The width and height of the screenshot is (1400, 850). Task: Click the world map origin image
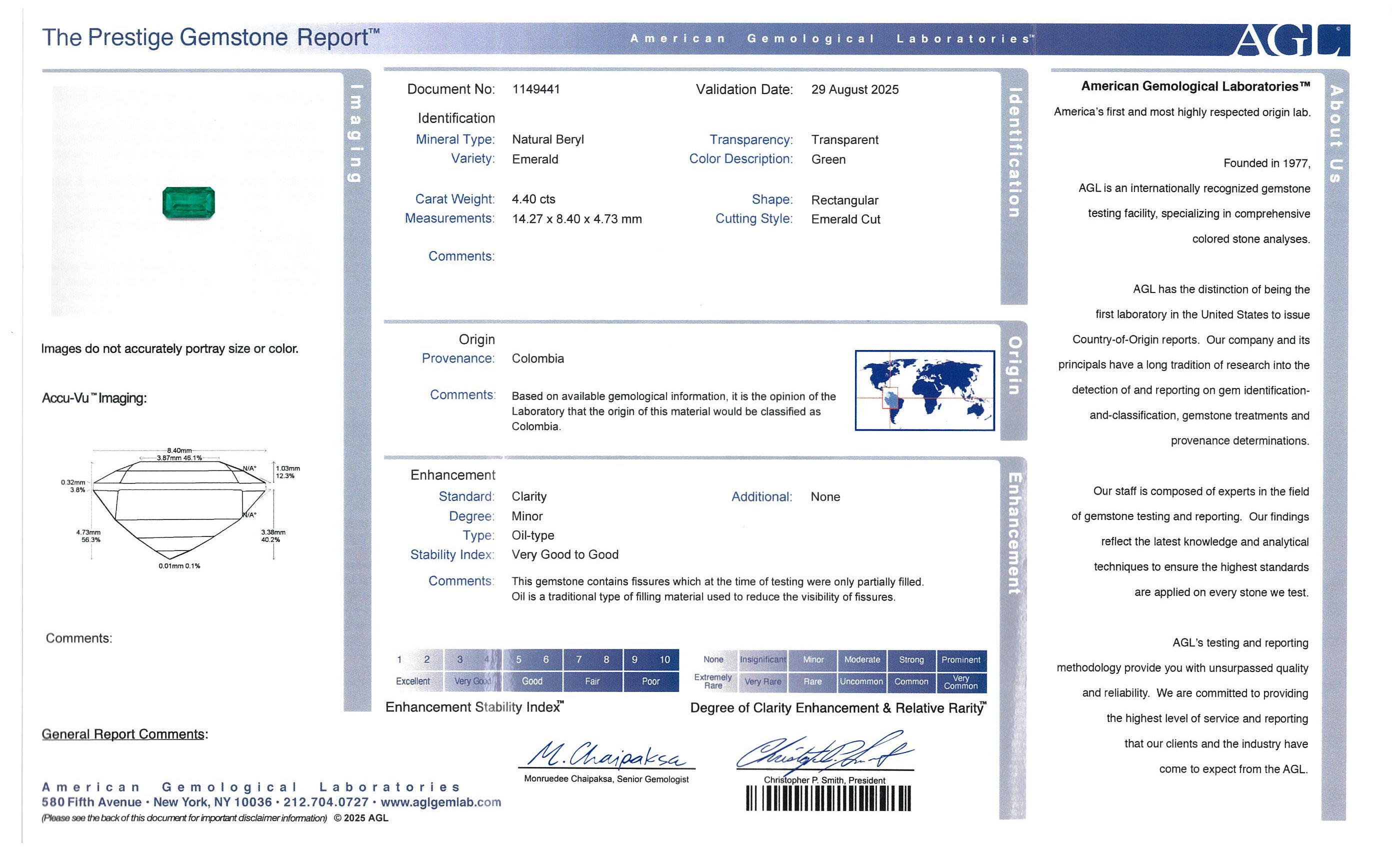[x=924, y=390]
